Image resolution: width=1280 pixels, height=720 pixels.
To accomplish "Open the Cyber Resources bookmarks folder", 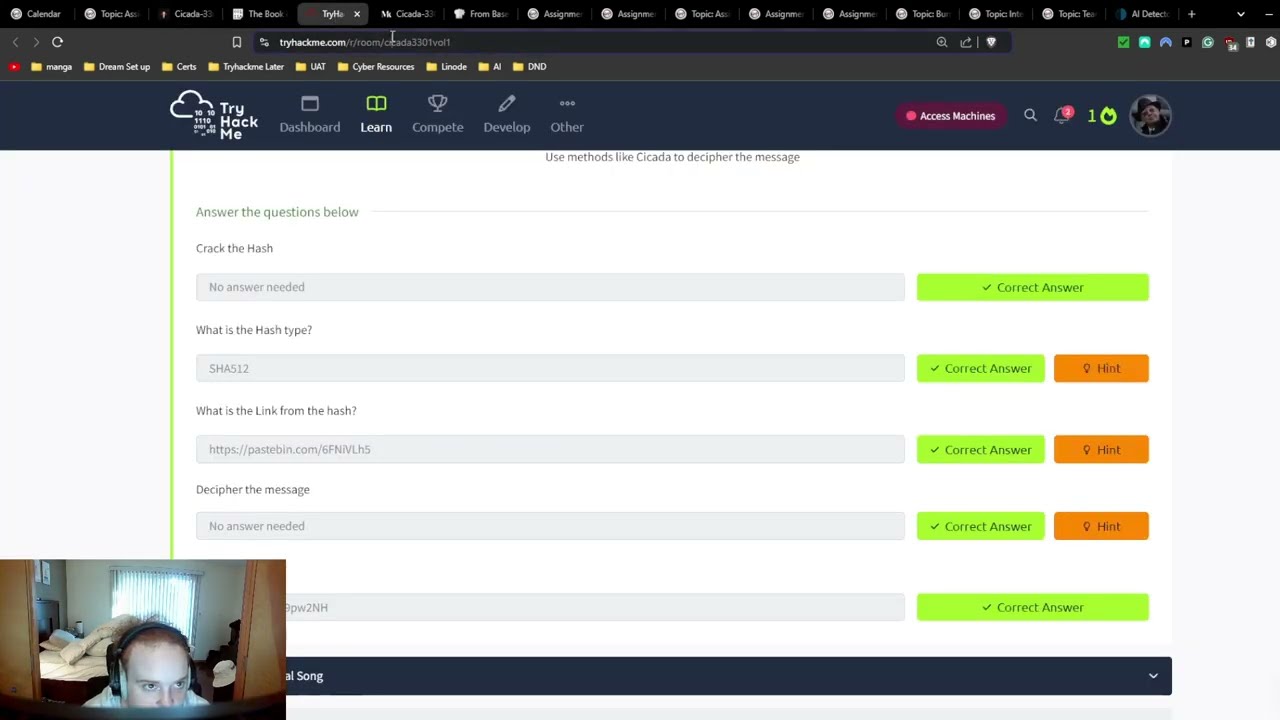I will pos(376,67).
